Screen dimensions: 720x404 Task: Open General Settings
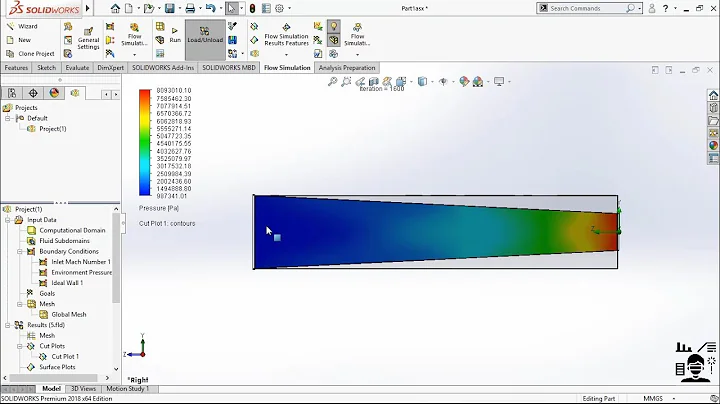pos(88,38)
